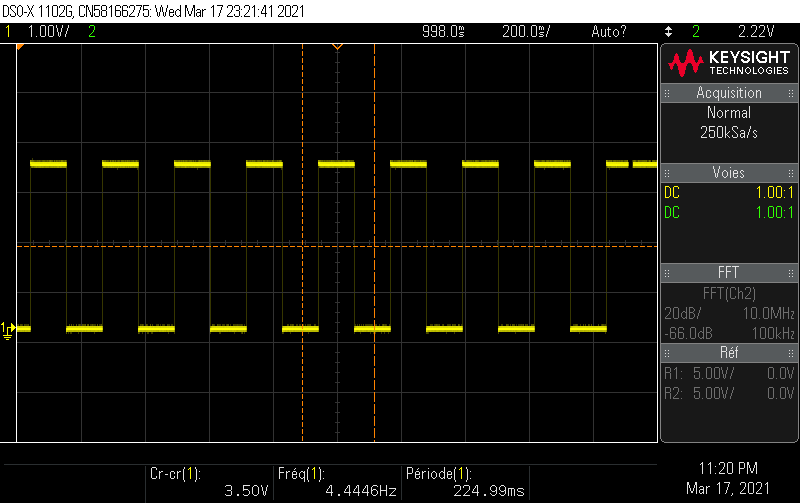Image resolution: width=800 pixels, height=503 pixels.
Task: Click the channel 1 ground reference marker
Action: 9,329
